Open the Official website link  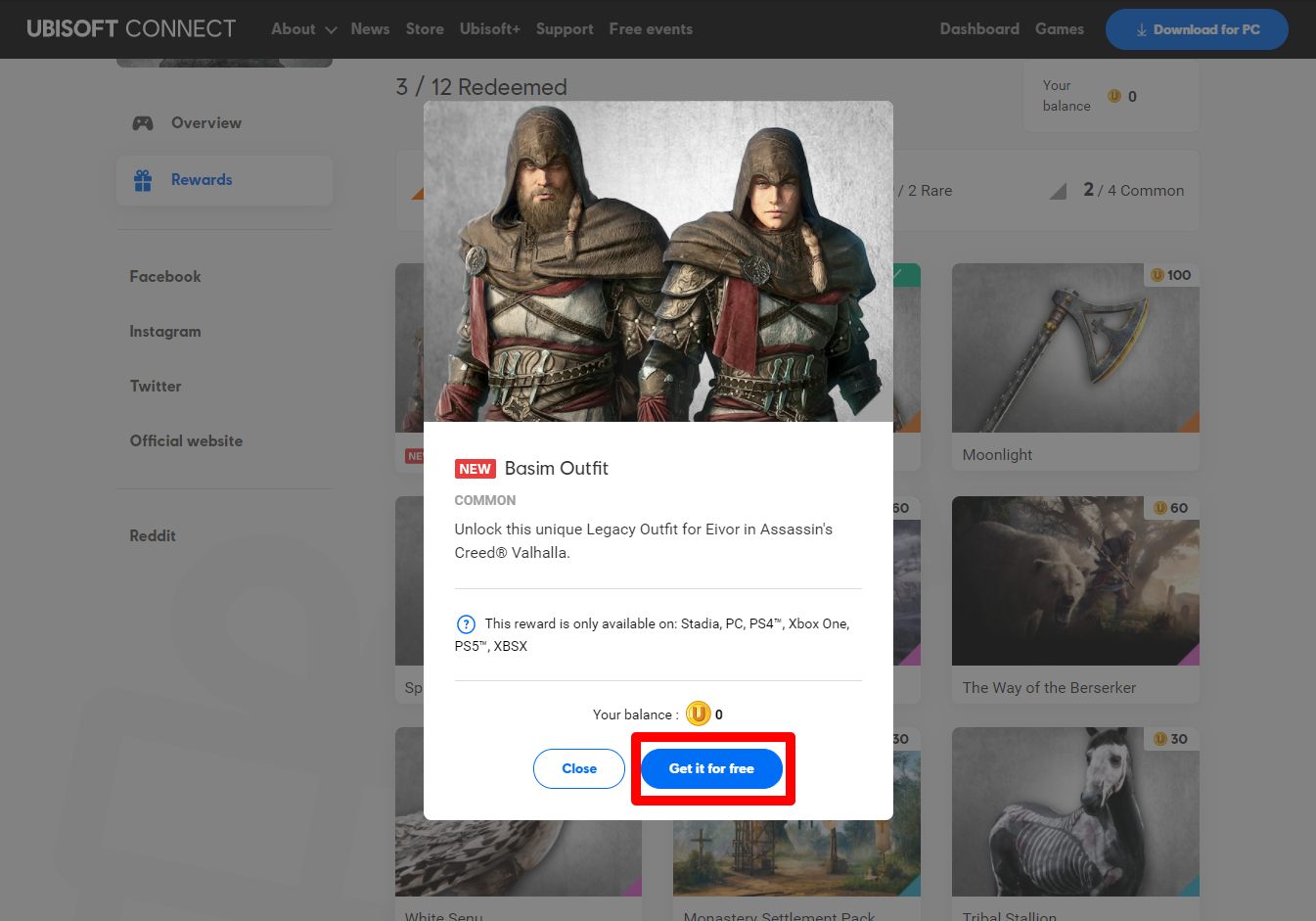coord(186,441)
